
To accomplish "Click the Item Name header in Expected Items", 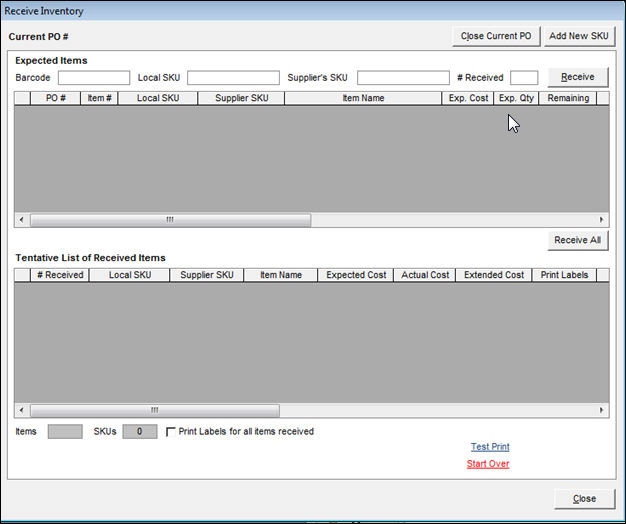I will 363,99.
